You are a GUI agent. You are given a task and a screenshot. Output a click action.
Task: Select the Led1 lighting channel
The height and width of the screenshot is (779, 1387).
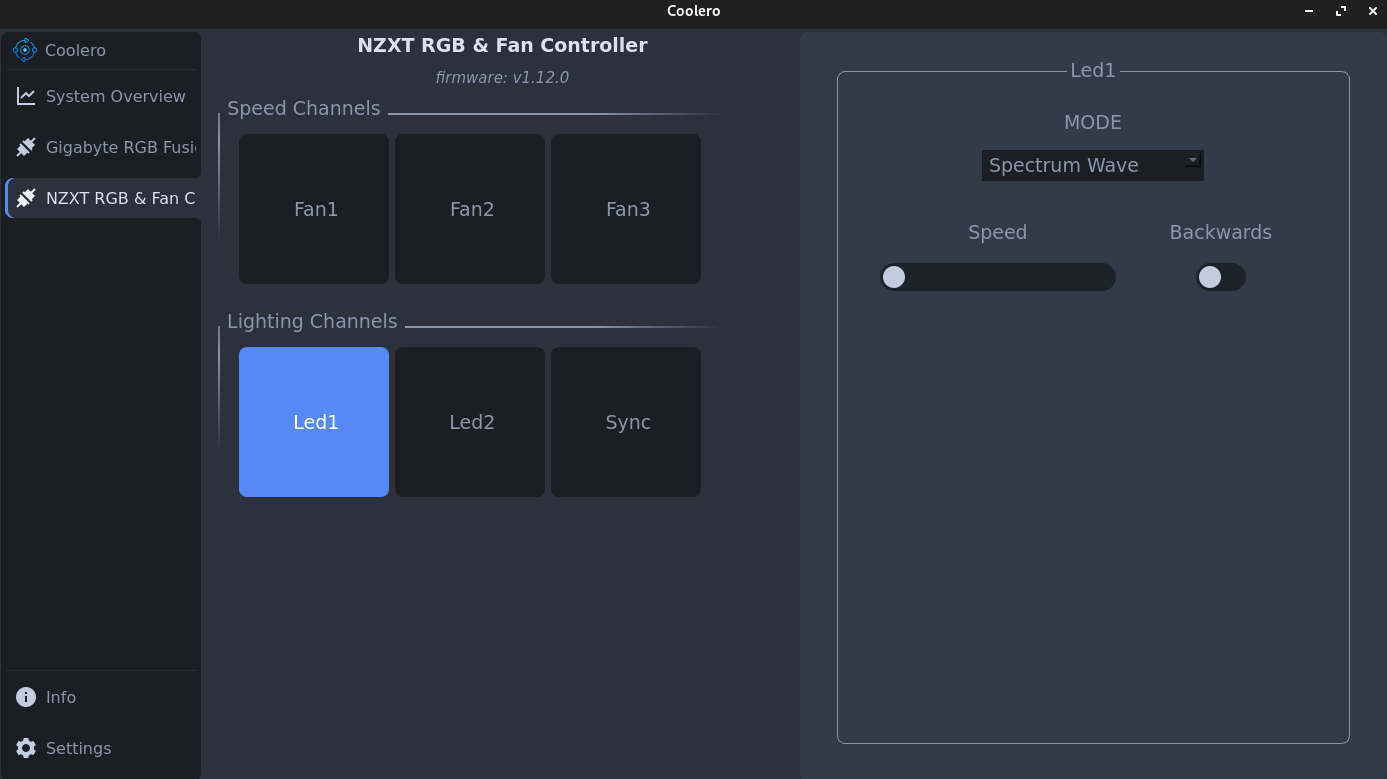[314, 422]
